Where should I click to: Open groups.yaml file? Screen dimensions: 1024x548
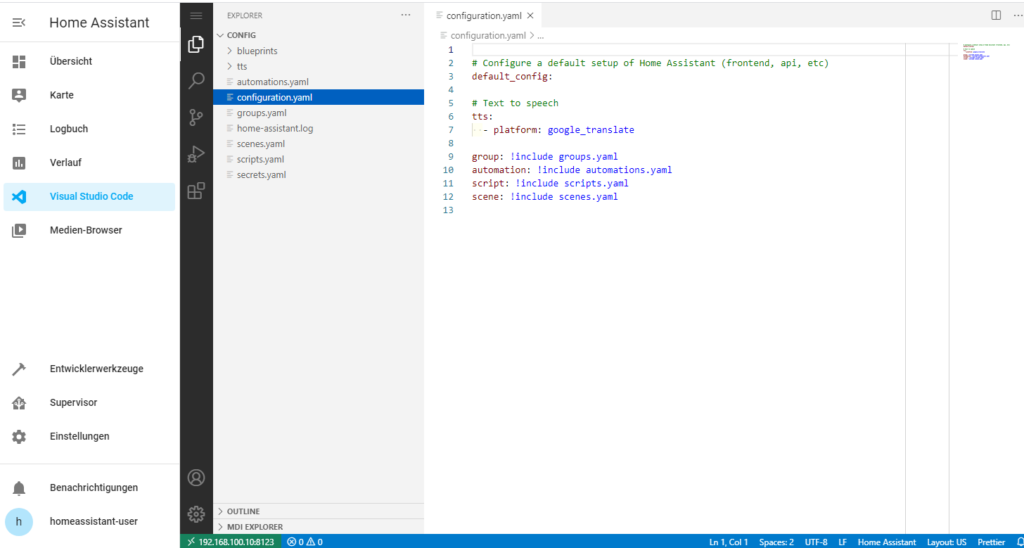318,113
